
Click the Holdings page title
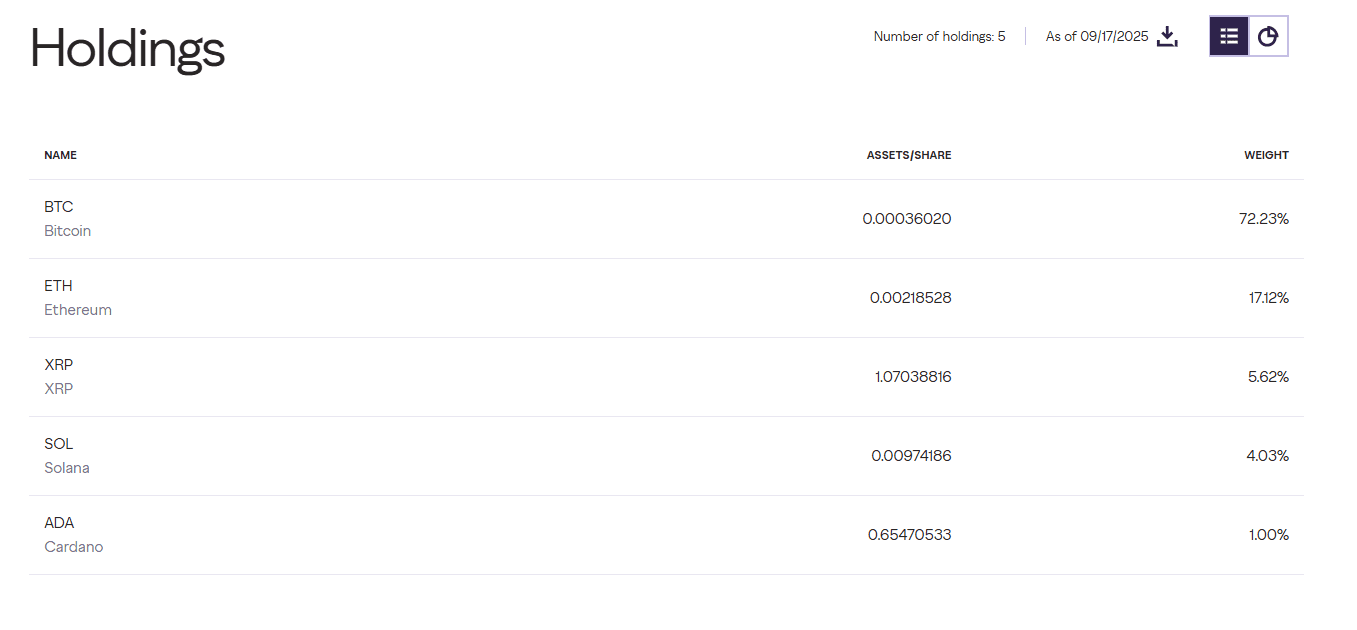127,49
